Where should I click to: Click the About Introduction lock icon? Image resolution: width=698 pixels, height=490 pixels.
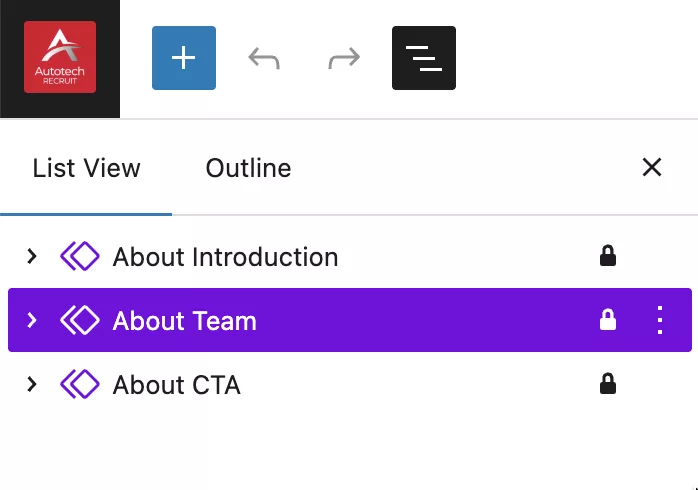(607, 257)
